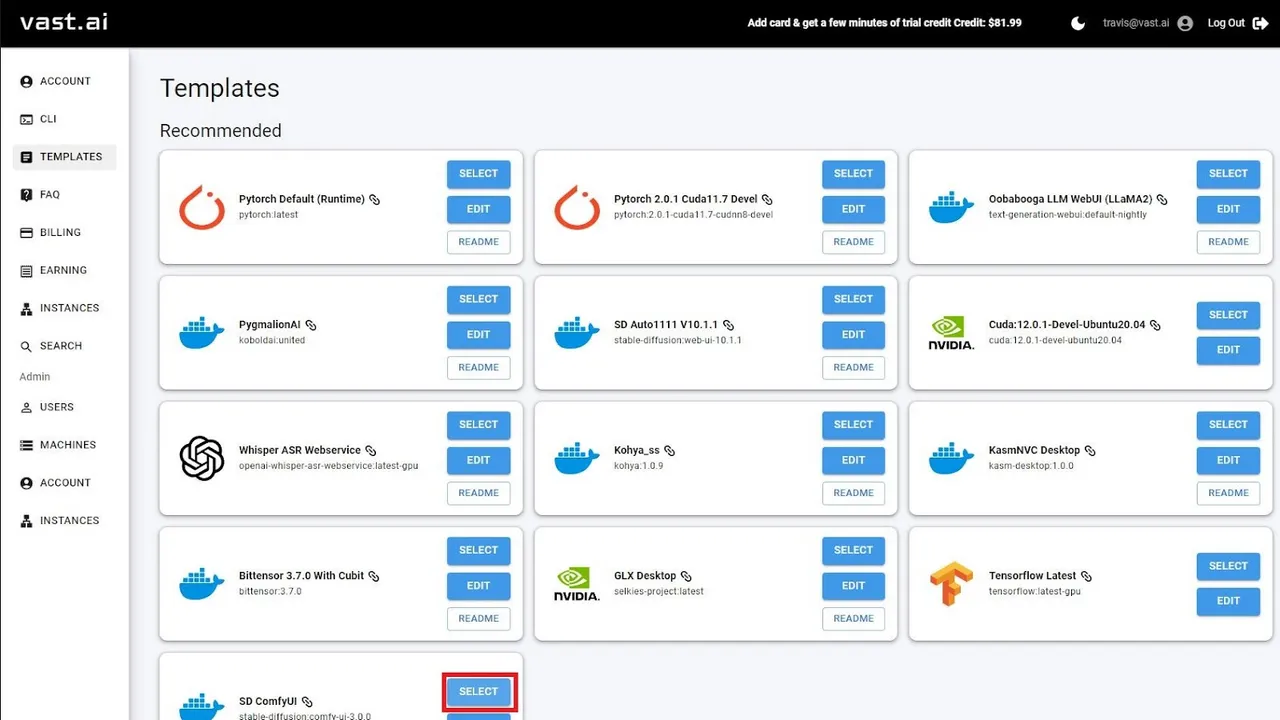Edit the Pytorch Default (Runtime) template
This screenshot has height=720, width=1280.
[x=479, y=209]
